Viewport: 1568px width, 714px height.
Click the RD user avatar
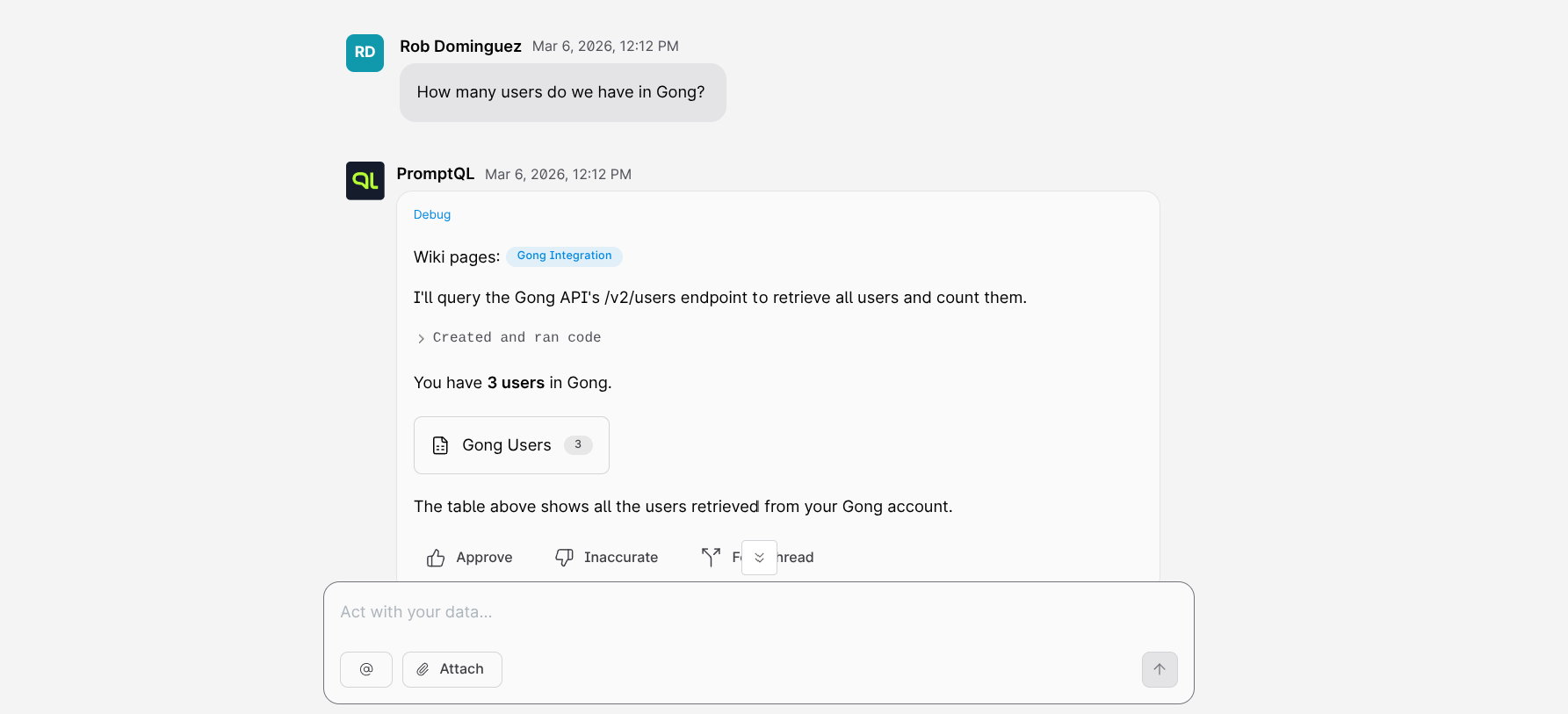tap(365, 53)
